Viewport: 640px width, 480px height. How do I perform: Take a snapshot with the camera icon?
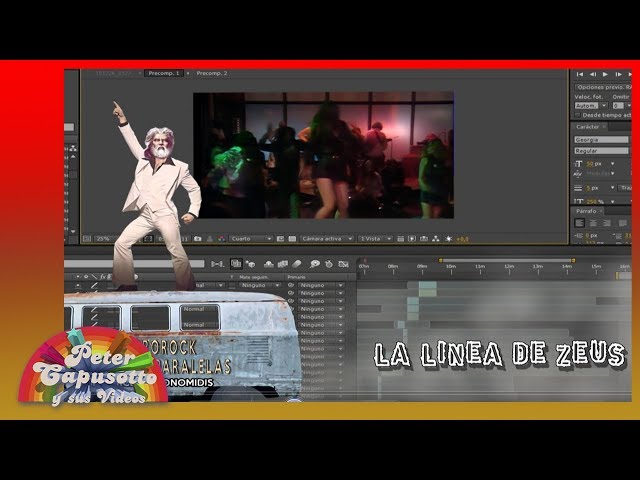[198, 239]
